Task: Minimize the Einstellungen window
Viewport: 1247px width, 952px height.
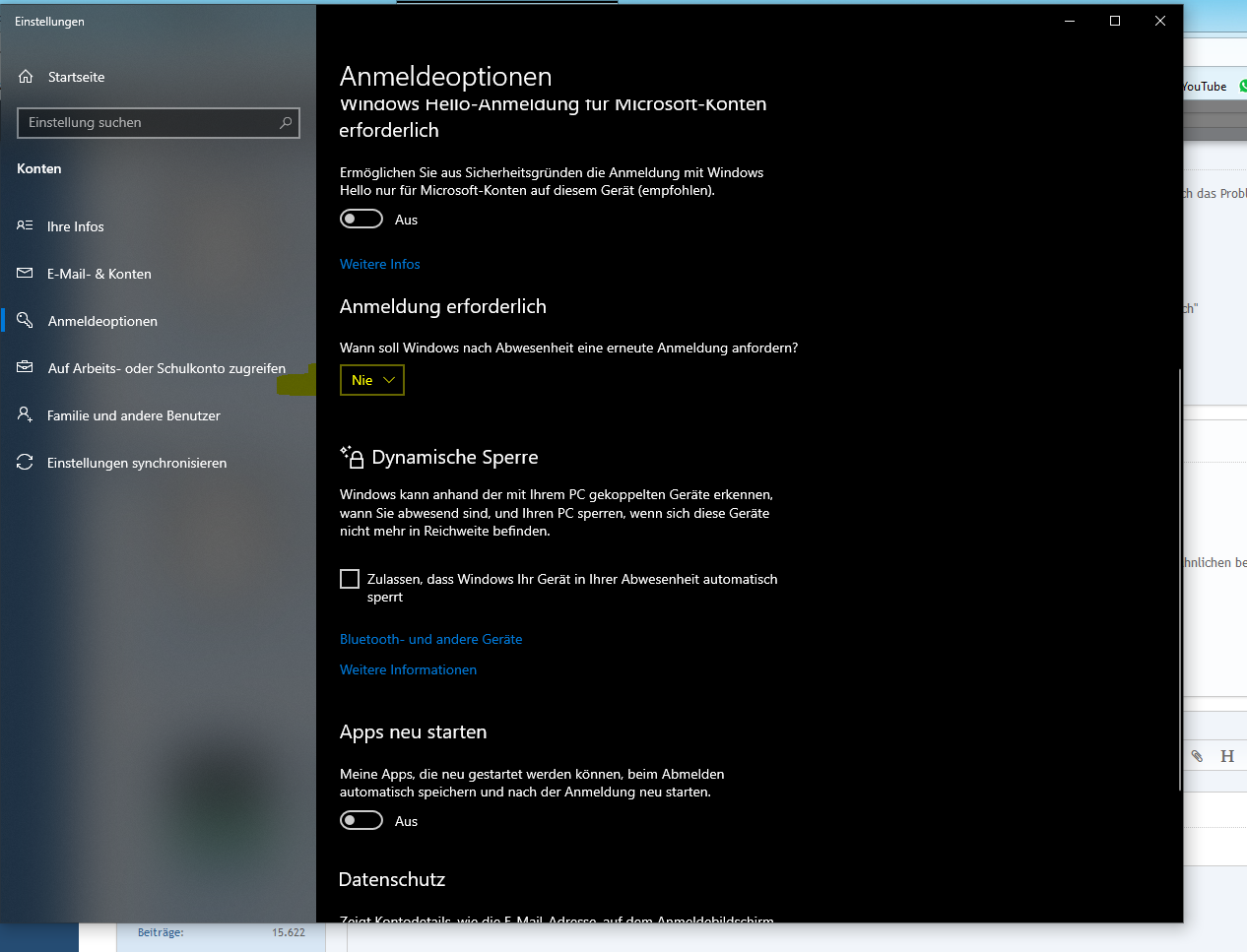Action: click(1070, 21)
